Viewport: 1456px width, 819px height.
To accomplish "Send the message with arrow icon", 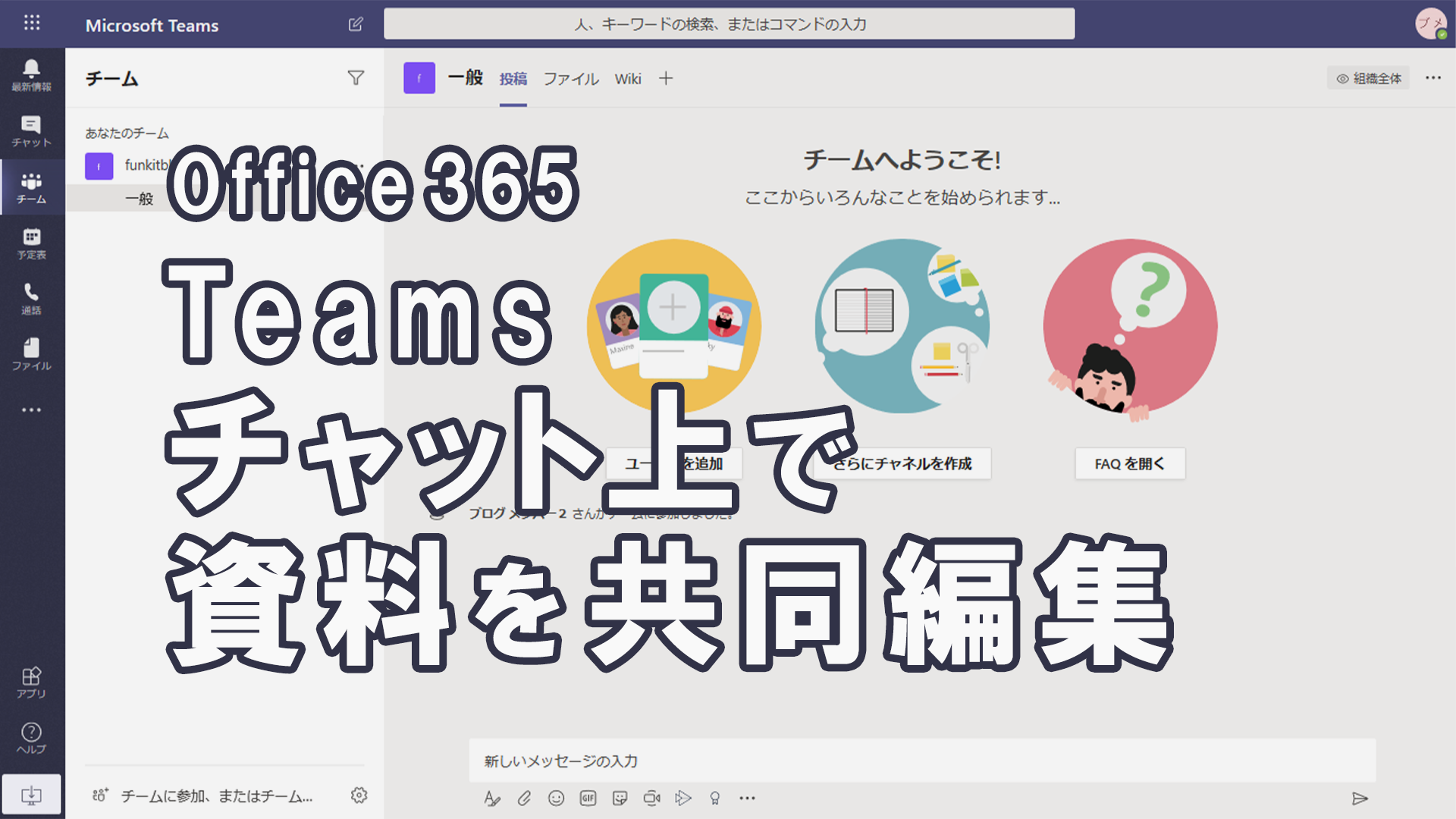I will 1360,799.
